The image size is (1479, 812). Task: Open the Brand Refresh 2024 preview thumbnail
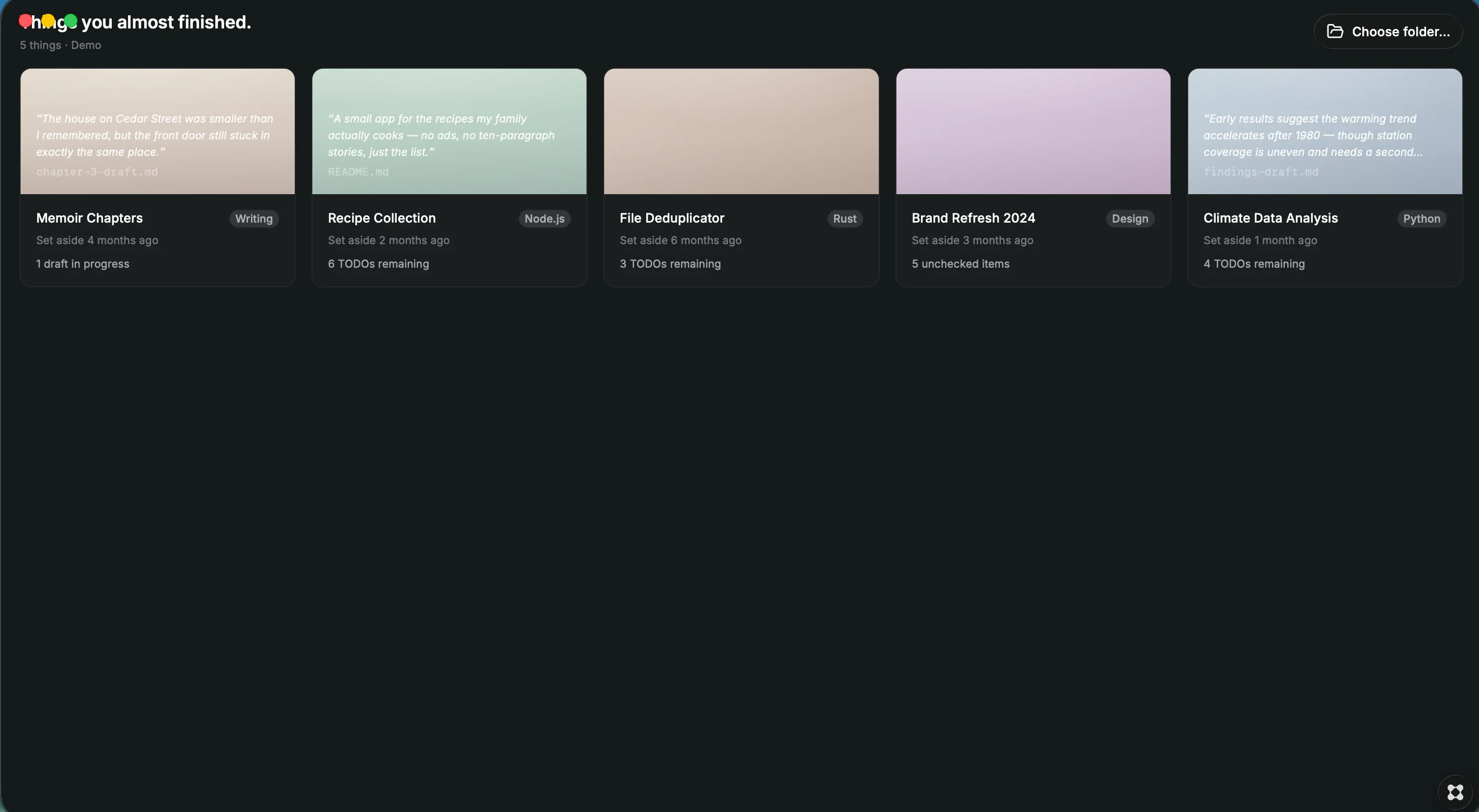[1033, 131]
